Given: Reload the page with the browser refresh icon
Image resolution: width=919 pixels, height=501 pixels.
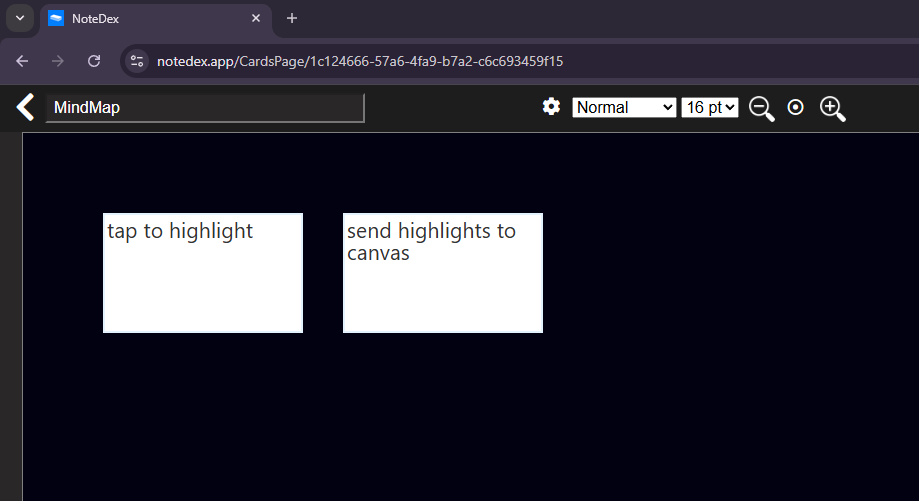Looking at the screenshot, I should coord(94,61).
